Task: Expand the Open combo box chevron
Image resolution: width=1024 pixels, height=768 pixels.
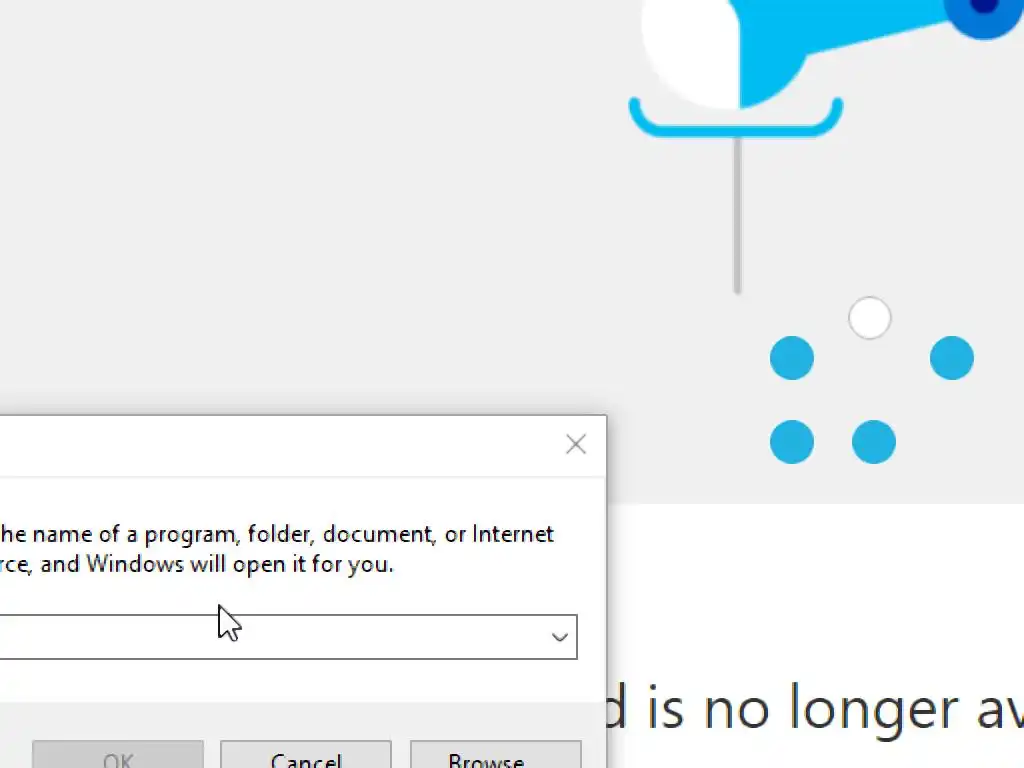Action: [560, 637]
